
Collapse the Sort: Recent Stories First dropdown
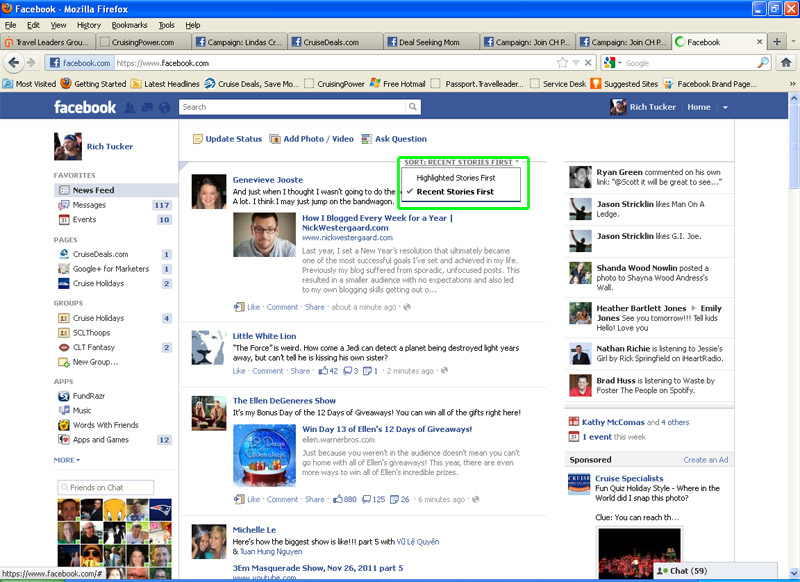459,161
